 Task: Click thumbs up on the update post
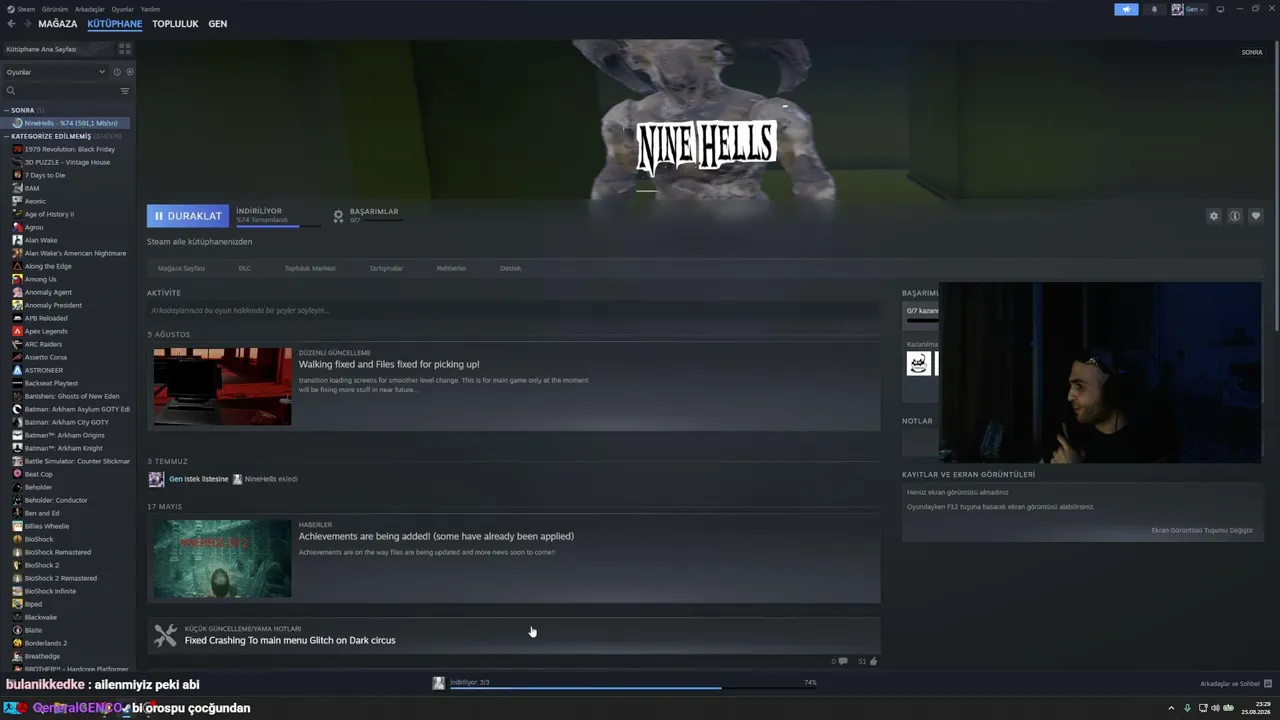[x=873, y=661]
